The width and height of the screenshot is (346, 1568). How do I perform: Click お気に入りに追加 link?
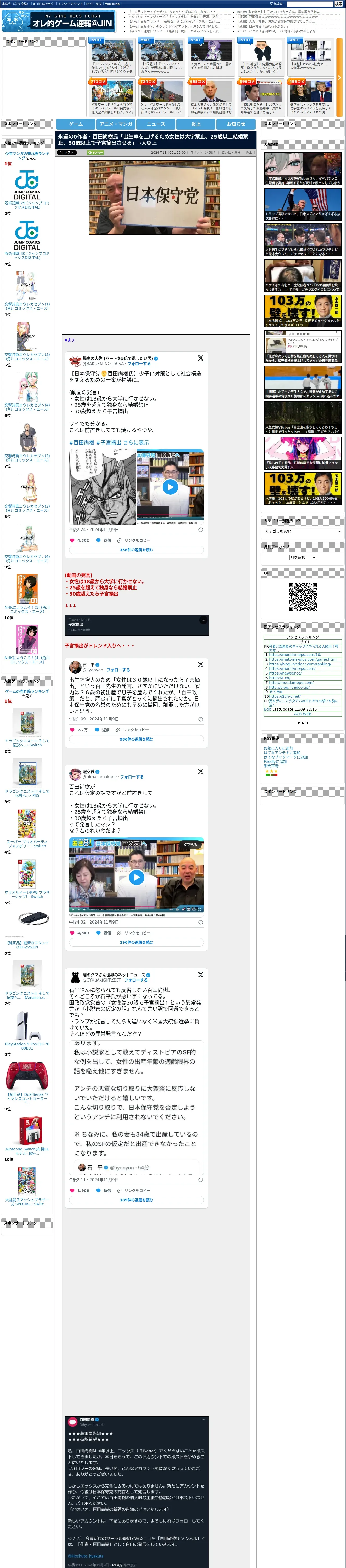tap(278, 749)
